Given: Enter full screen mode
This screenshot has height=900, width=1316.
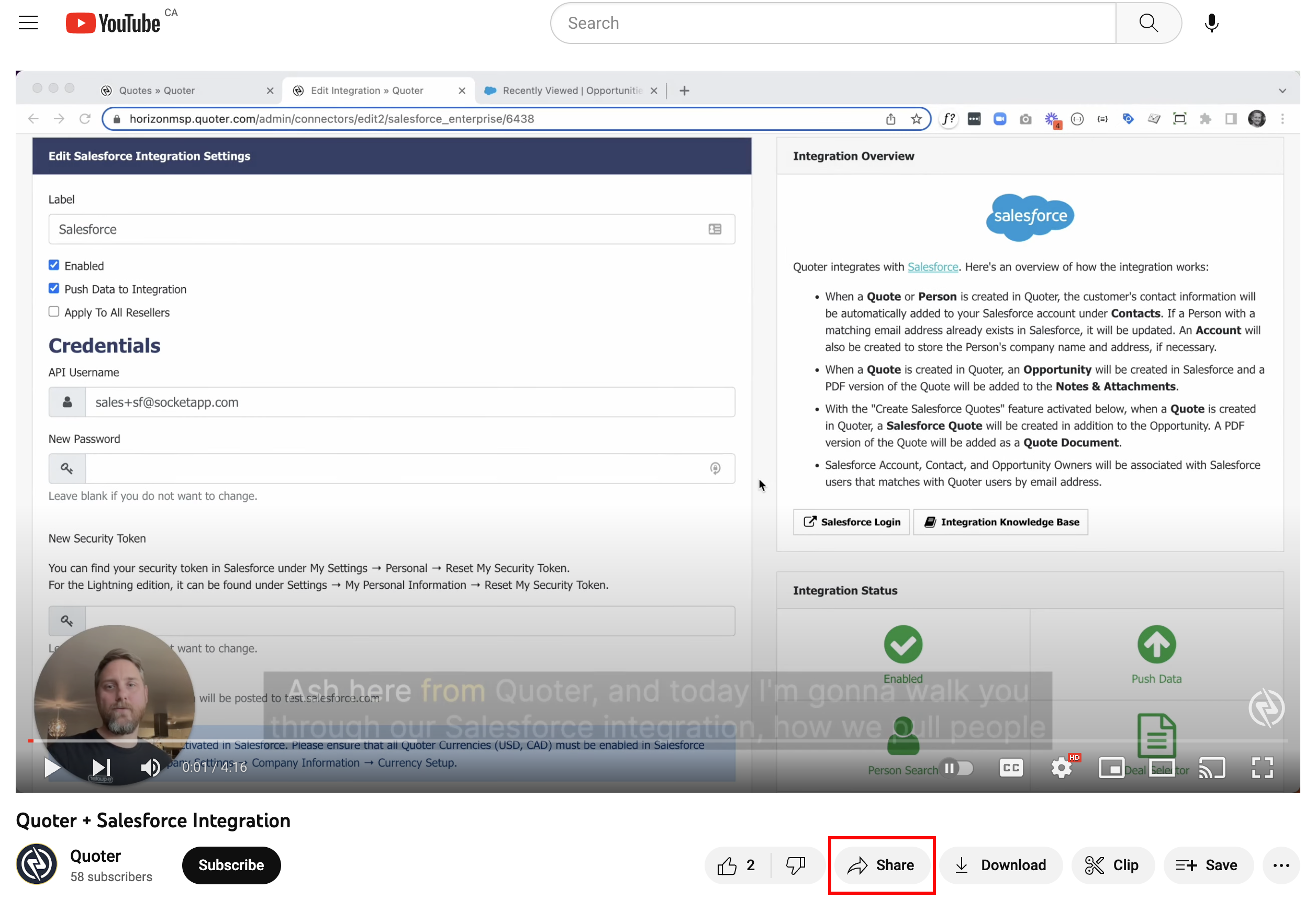Looking at the screenshot, I should (x=1262, y=768).
